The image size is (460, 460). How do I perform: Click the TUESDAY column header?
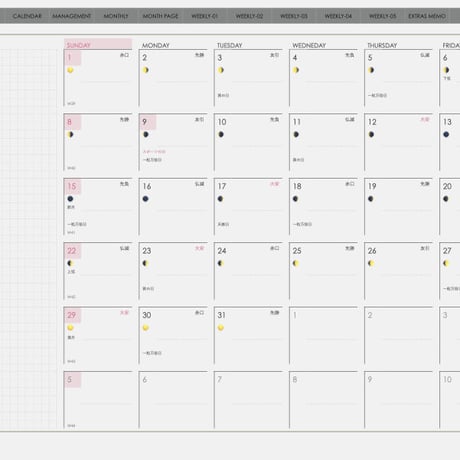tap(230, 45)
